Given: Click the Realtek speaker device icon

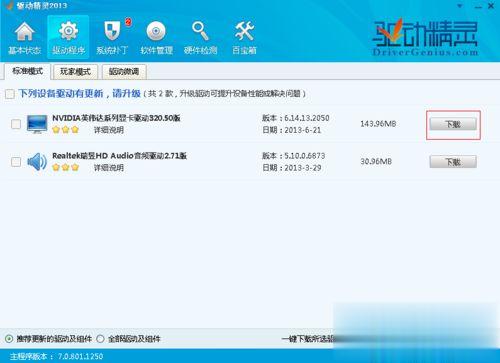Looking at the screenshot, I should (x=37, y=161).
